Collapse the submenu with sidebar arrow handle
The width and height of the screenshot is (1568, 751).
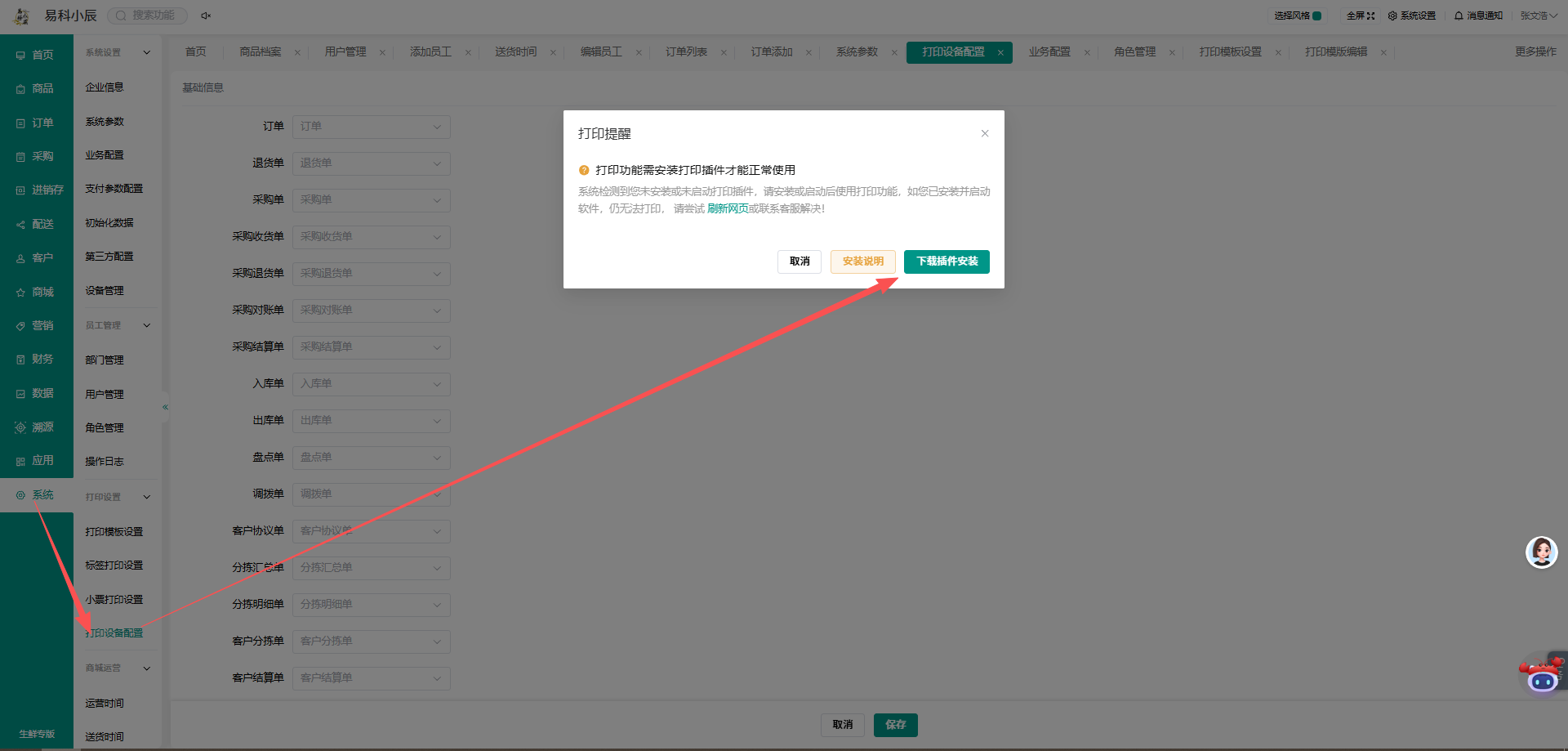click(x=165, y=407)
